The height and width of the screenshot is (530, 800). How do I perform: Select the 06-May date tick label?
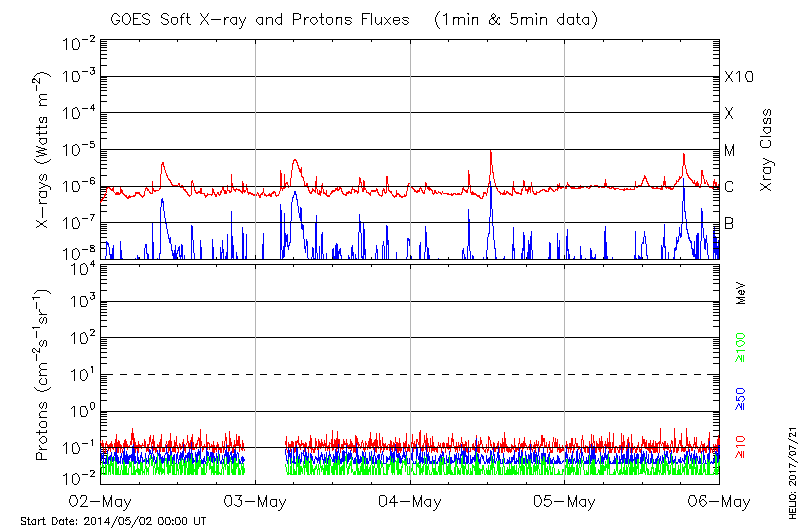717,500
